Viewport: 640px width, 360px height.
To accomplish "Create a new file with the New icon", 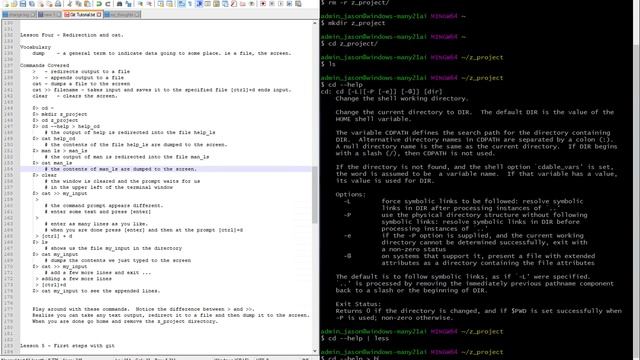I will point(6,4).
